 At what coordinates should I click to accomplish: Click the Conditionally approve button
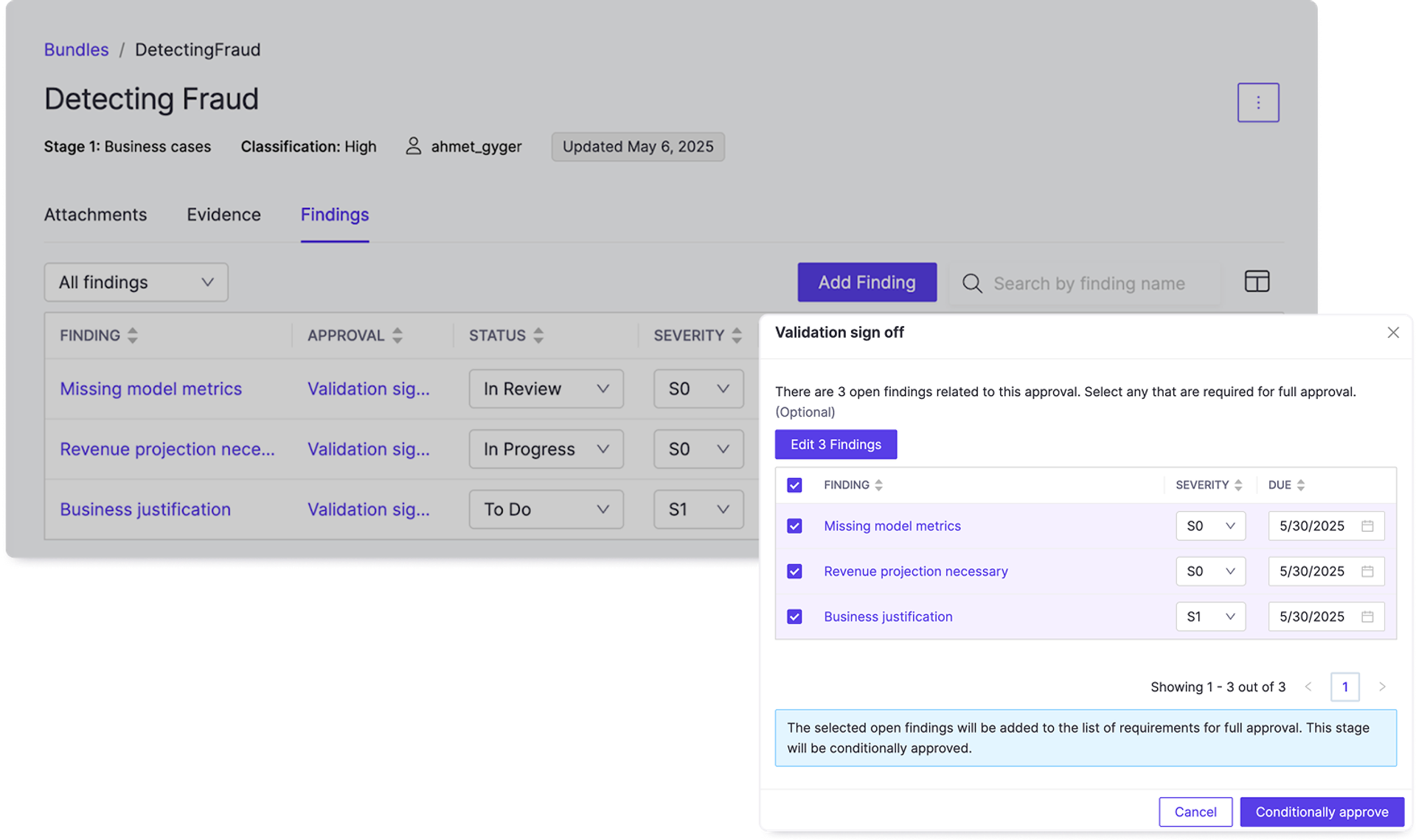click(1322, 812)
